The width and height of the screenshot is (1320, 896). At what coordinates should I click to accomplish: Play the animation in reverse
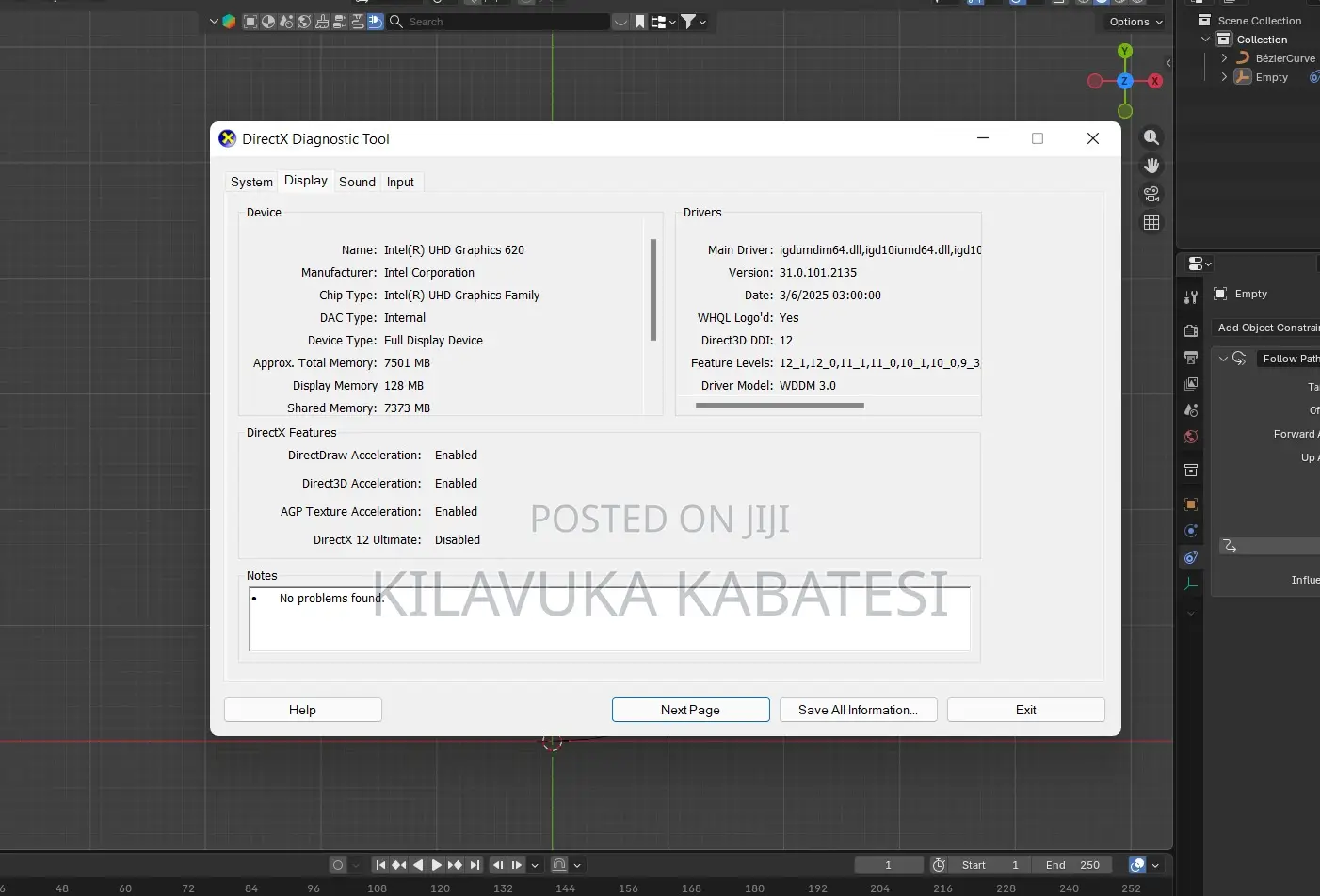tap(418, 865)
